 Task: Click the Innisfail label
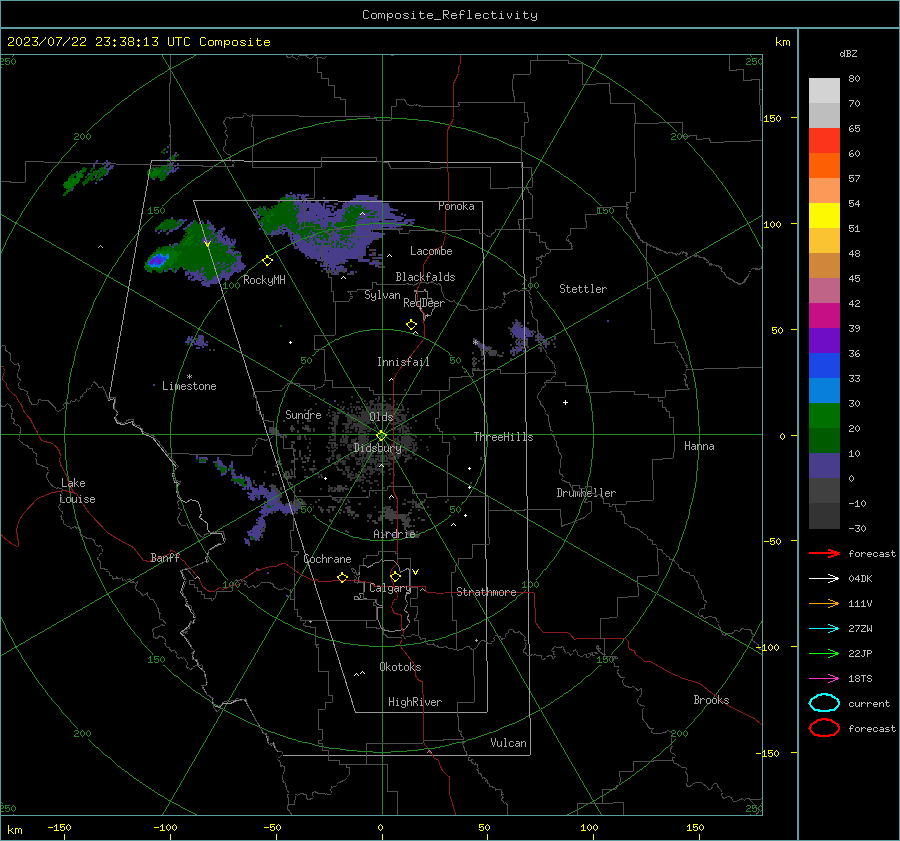(x=403, y=362)
